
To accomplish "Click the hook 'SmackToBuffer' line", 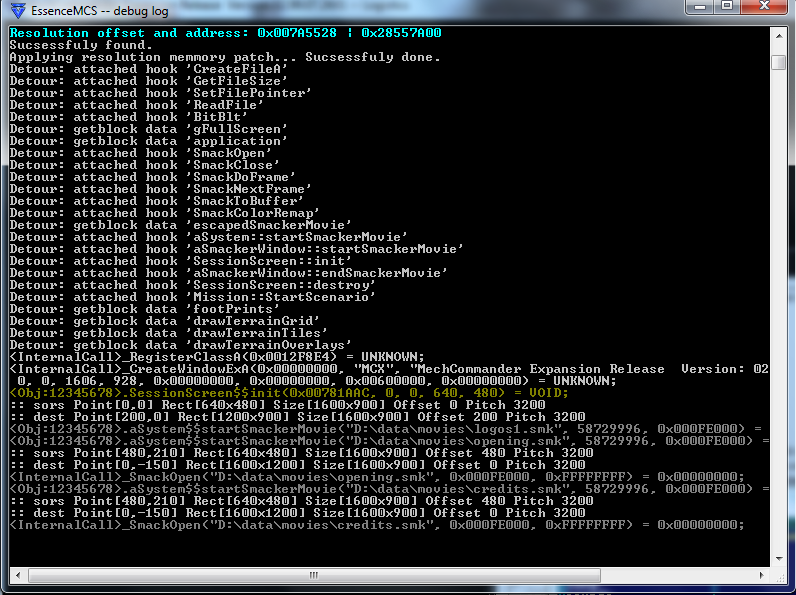I will [156, 201].
